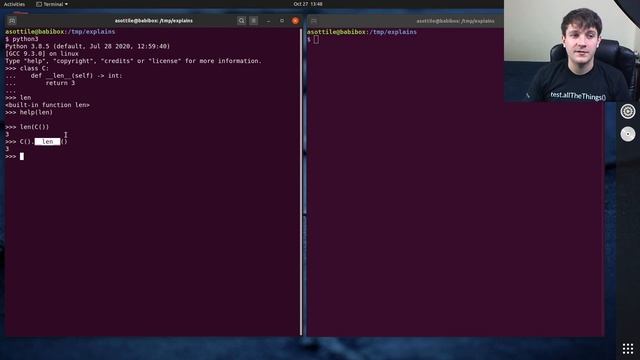
Task: Click the right terminal's title bar text
Action: (455, 21)
